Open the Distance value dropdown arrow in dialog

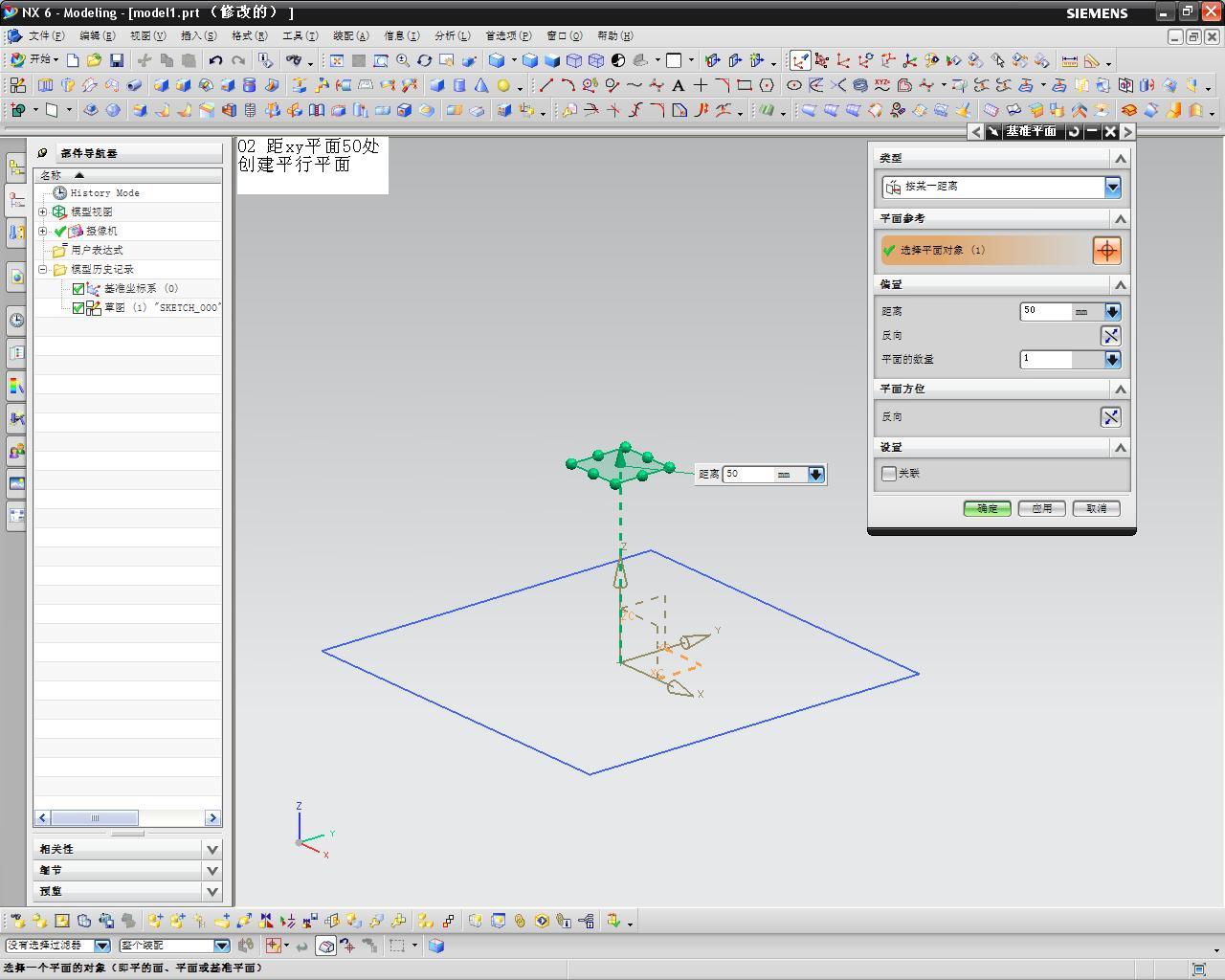click(x=1112, y=311)
